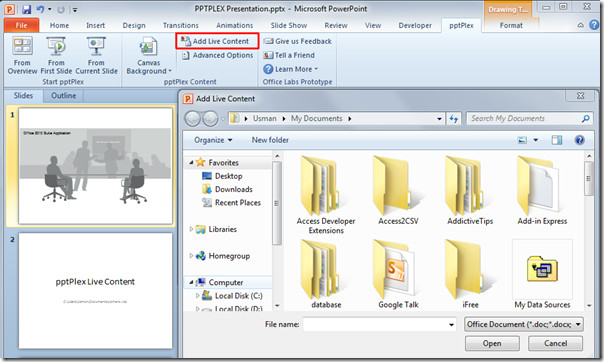Switch to the View tab
Image resolution: width=604 pixels, height=362 pixels.
pyautogui.click(x=373, y=25)
